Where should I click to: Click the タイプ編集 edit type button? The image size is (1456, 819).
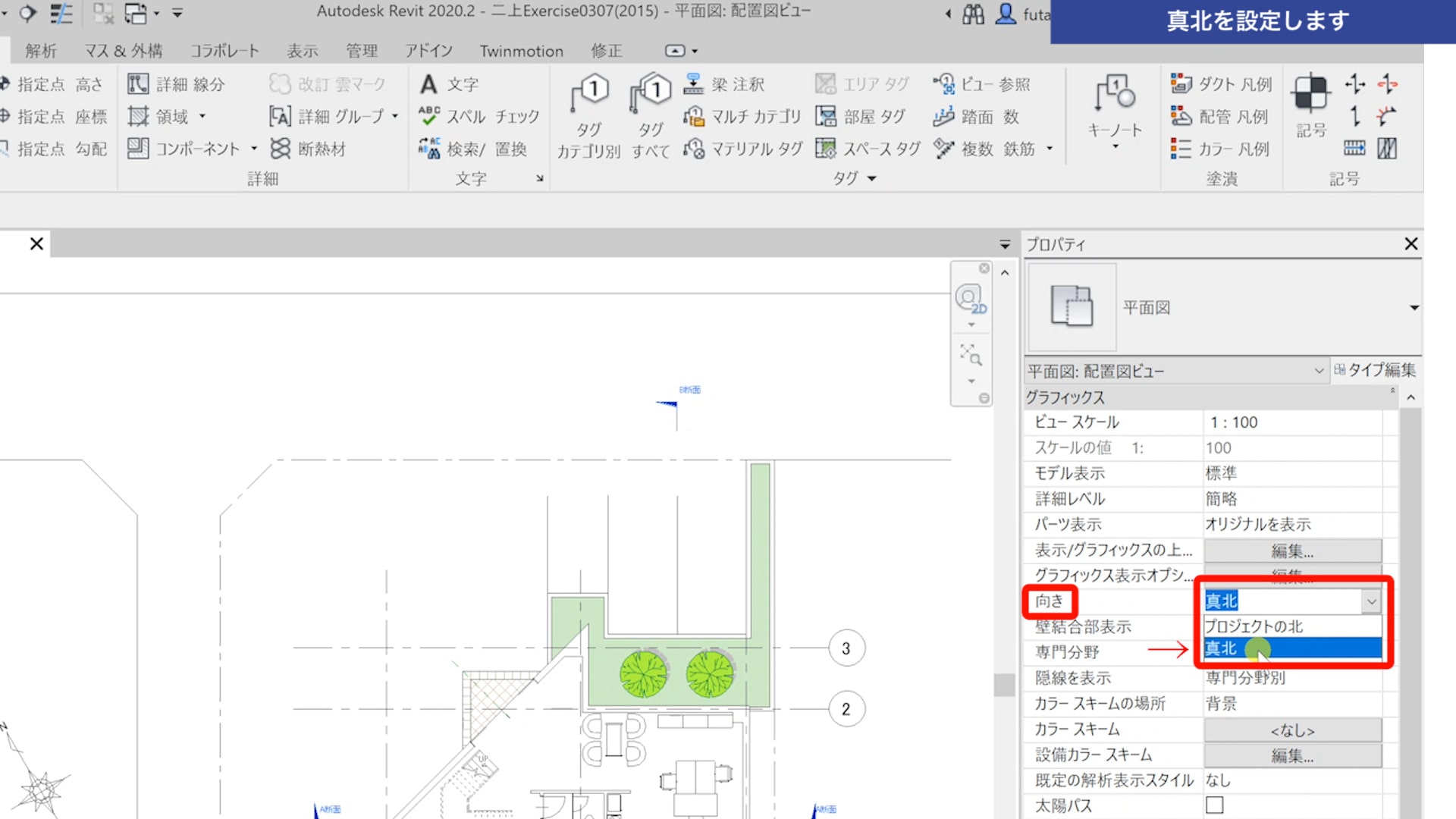pyautogui.click(x=1375, y=370)
